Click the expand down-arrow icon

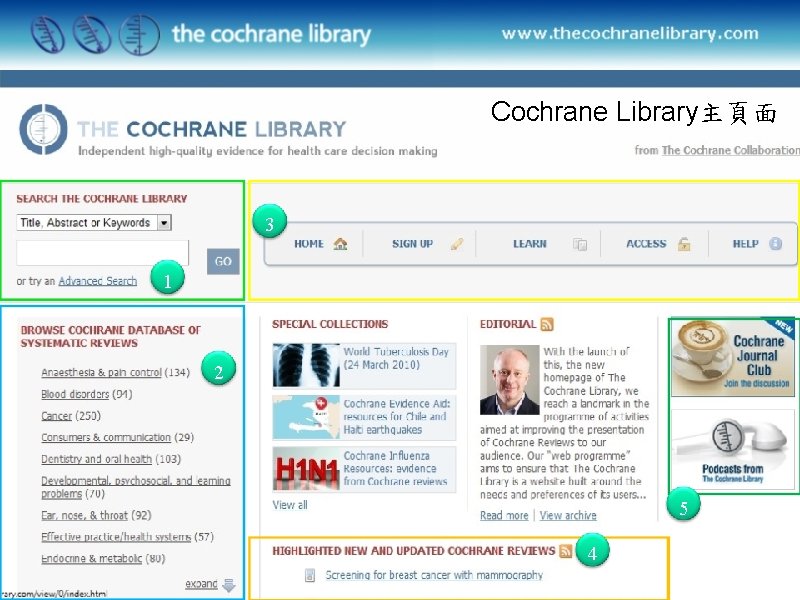click(229, 585)
